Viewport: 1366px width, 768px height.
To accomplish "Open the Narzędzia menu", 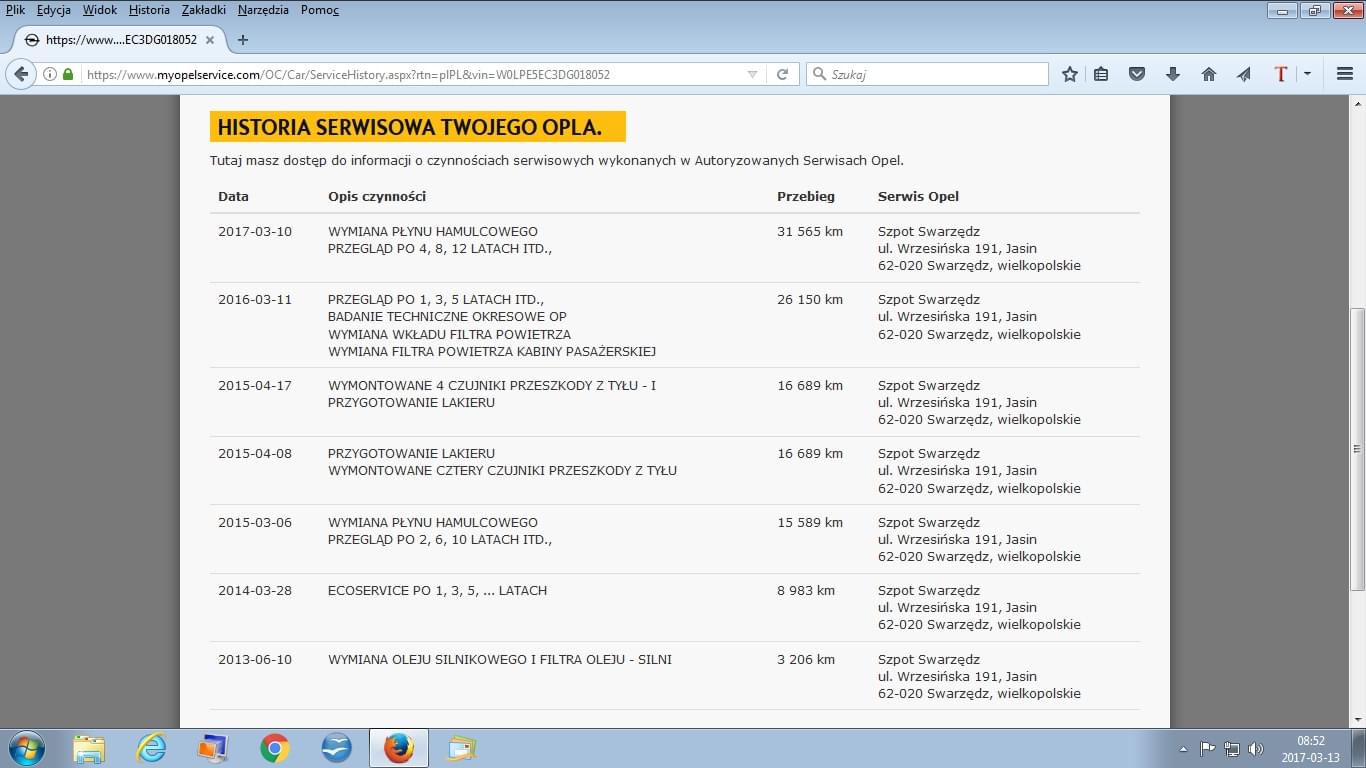I will coord(263,10).
